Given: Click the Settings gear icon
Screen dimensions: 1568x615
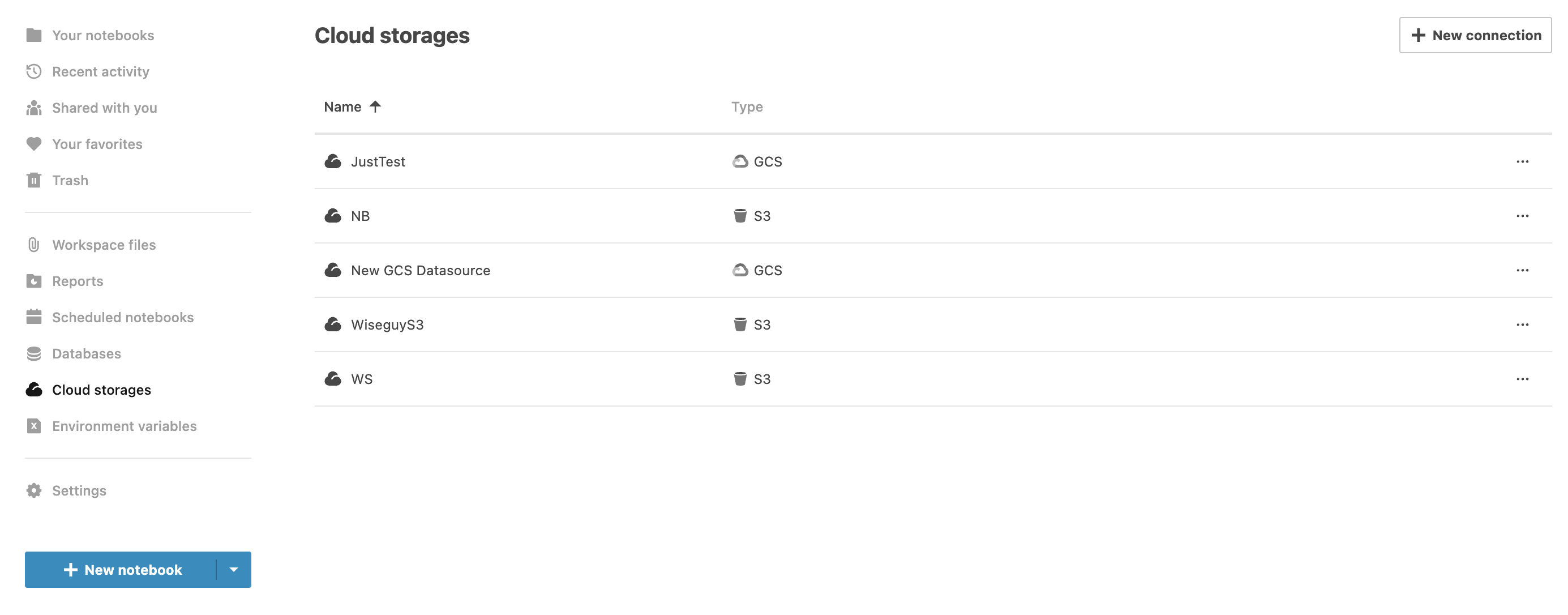Looking at the screenshot, I should pos(34,490).
